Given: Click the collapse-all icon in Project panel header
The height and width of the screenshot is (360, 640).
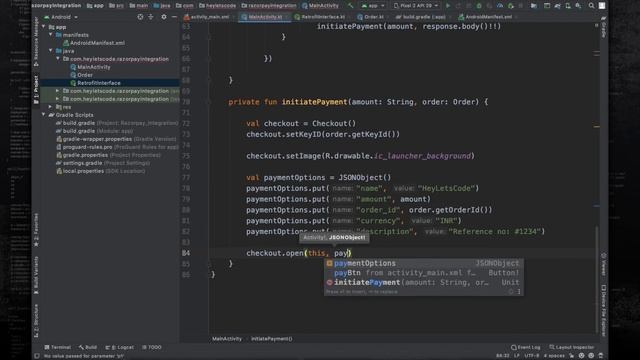Looking at the screenshot, I should coord(151,17).
